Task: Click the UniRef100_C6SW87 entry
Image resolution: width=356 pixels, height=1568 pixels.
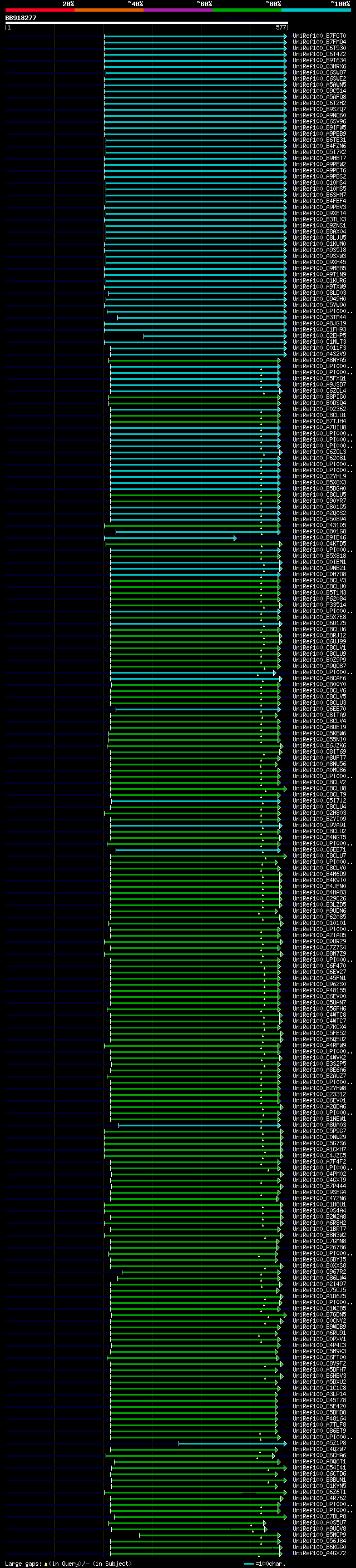Action: coord(319,72)
